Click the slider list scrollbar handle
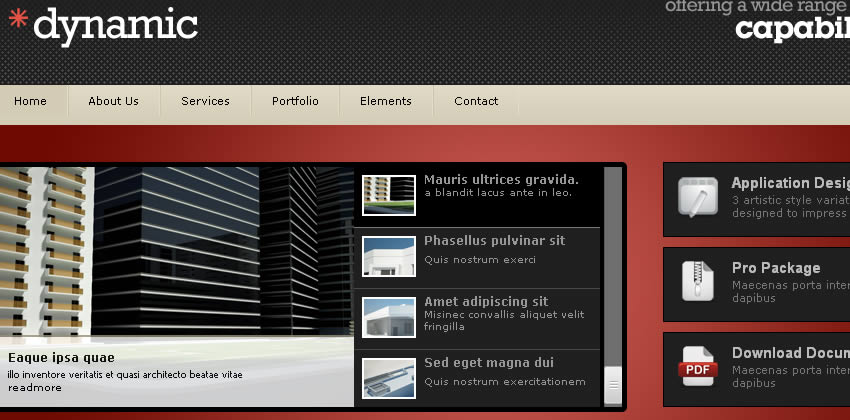 tap(613, 385)
